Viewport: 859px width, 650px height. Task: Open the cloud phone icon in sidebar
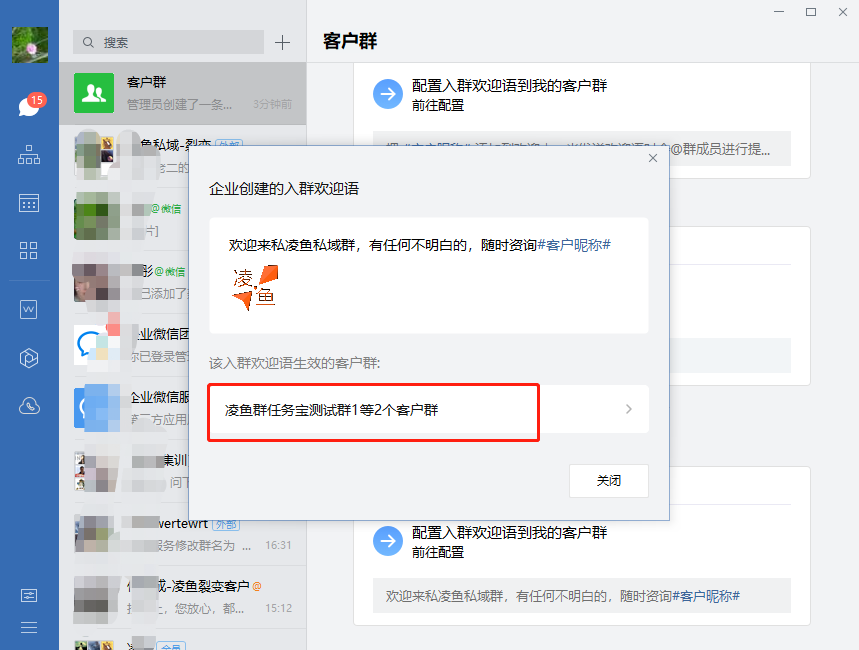[x=29, y=406]
